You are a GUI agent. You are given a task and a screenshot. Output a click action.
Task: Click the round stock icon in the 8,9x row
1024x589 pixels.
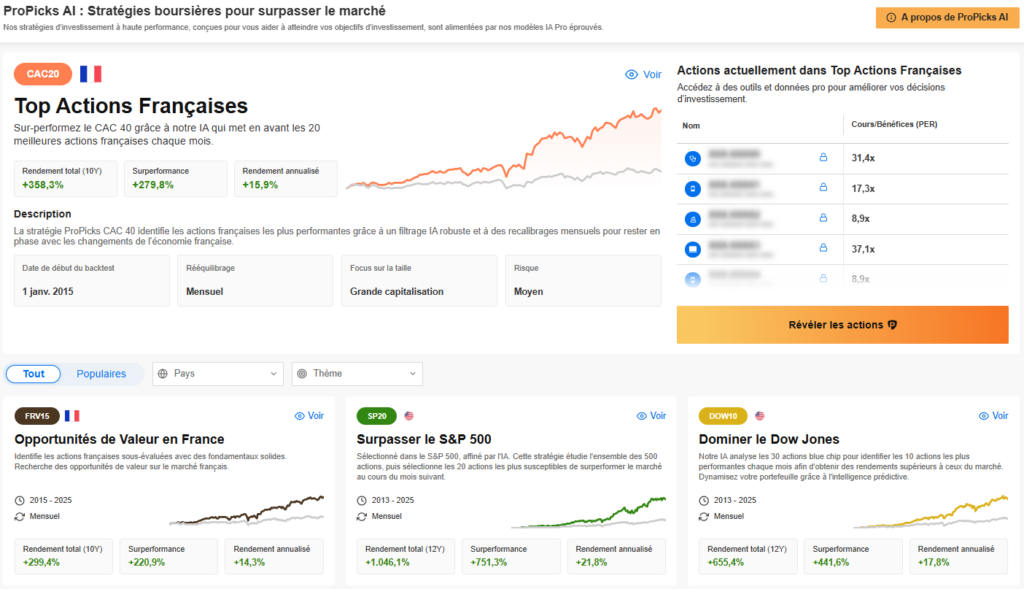pyautogui.click(x=692, y=219)
